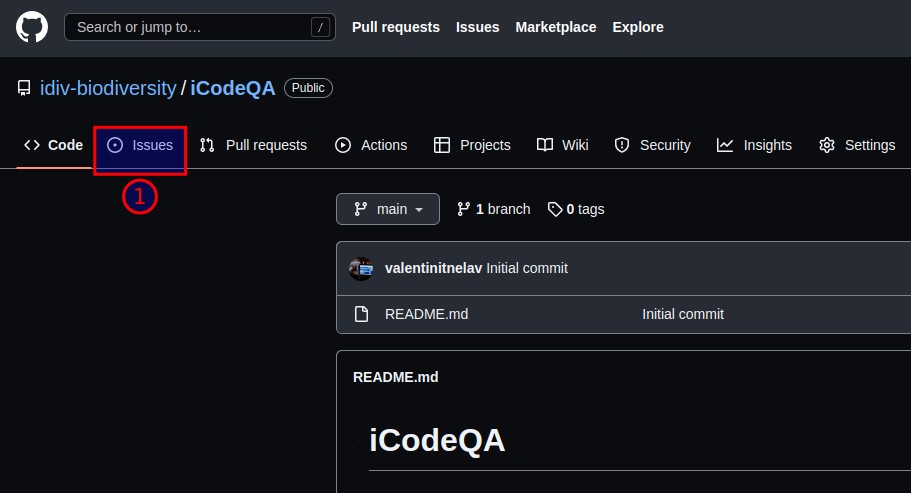911x493 pixels.
Task: Click the slash shortcut icon in the search box
Action: pyautogui.click(x=320, y=27)
